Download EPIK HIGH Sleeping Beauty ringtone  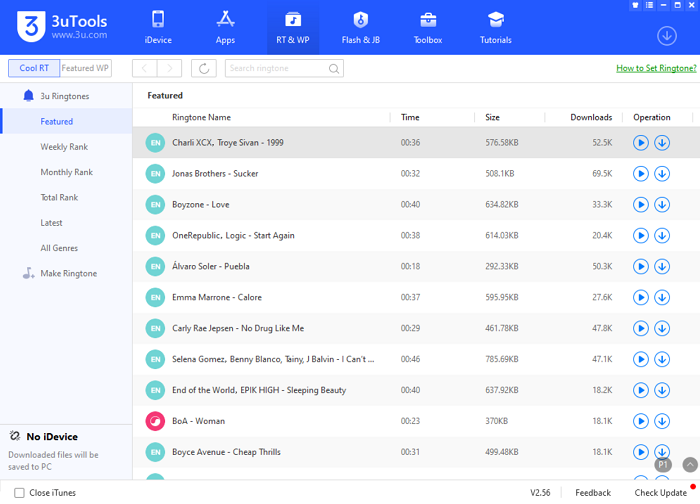(x=662, y=390)
